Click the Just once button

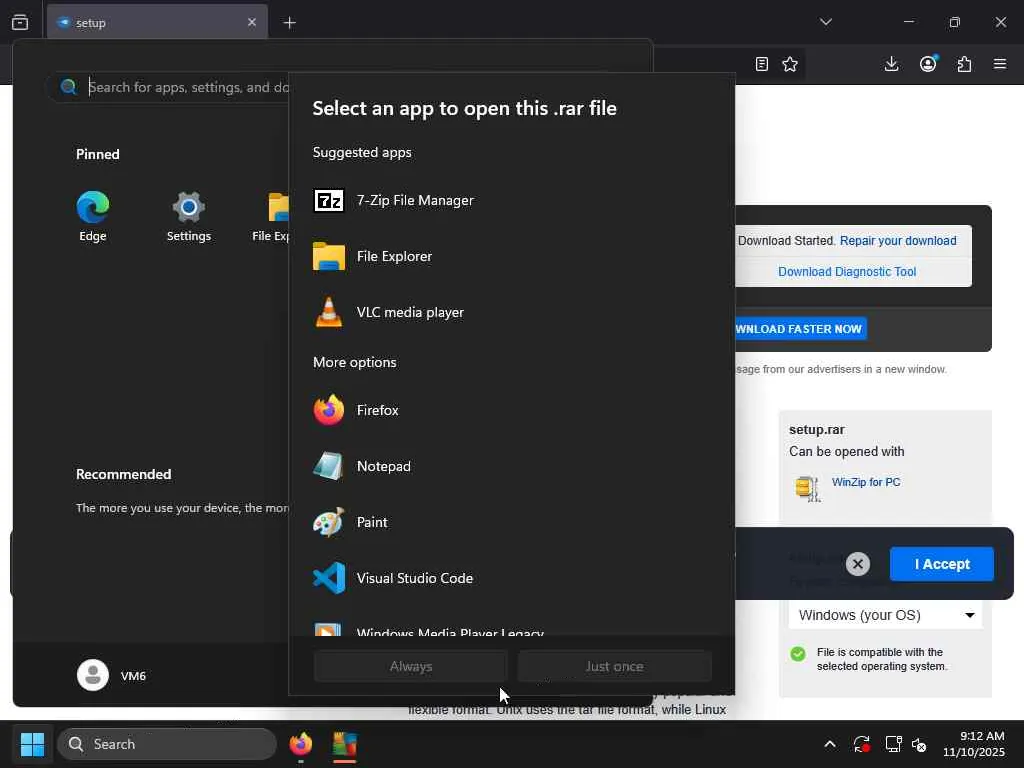(615, 666)
